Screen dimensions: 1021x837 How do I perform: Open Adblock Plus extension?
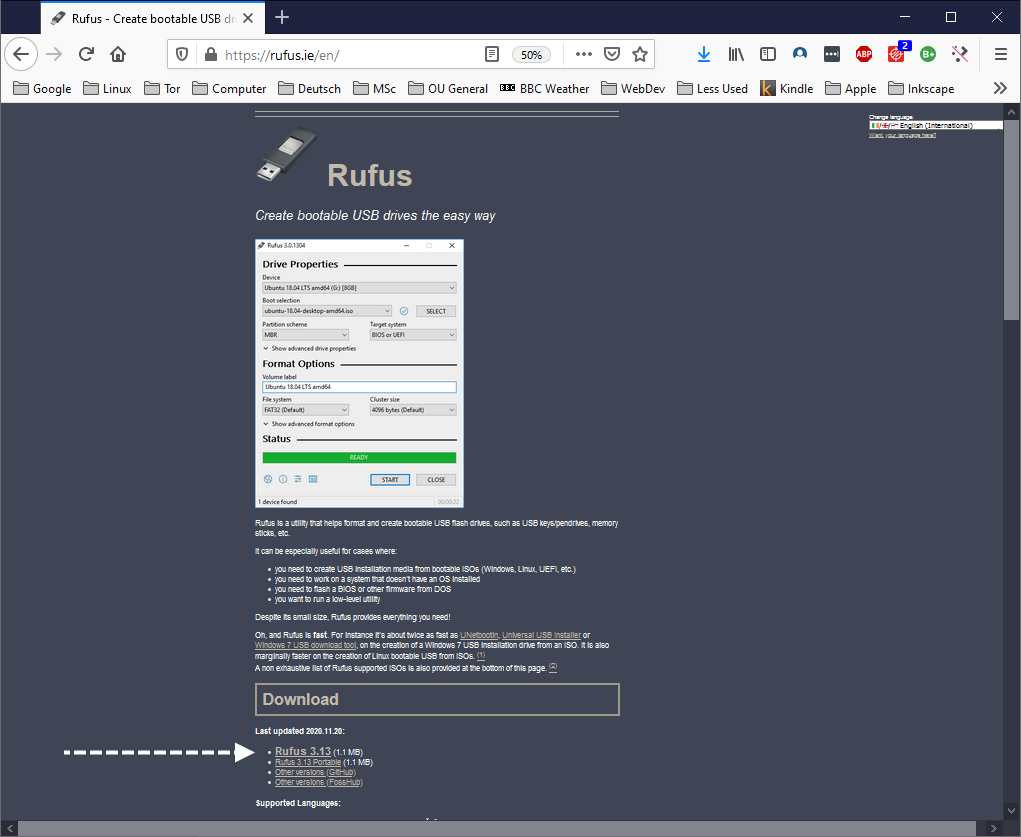pyautogui.click(x=864, y=55)
